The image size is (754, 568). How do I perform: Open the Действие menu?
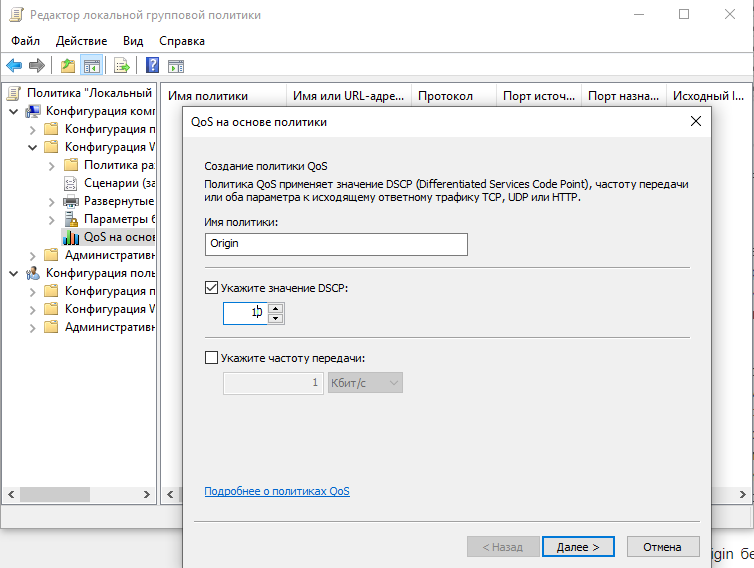[x=81, y=41]
